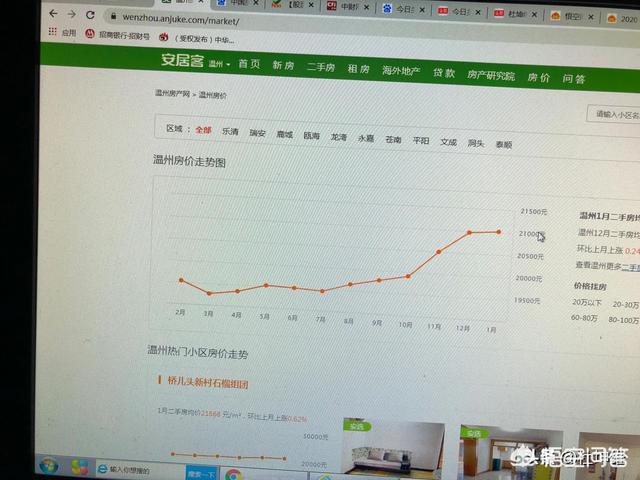Click the wenzhou.anjuke.com address bar

[x=180, y=19]
